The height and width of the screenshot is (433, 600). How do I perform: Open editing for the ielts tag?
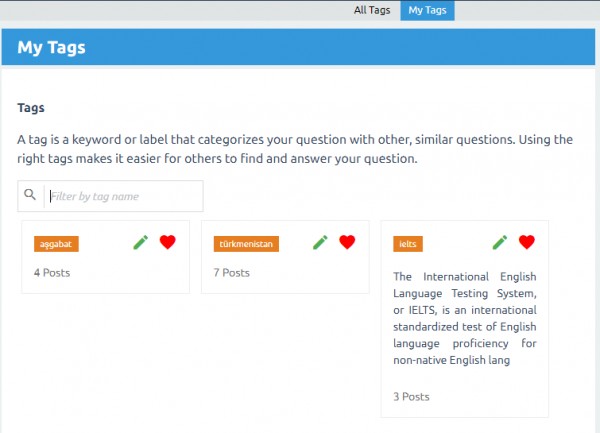point(500,242)
